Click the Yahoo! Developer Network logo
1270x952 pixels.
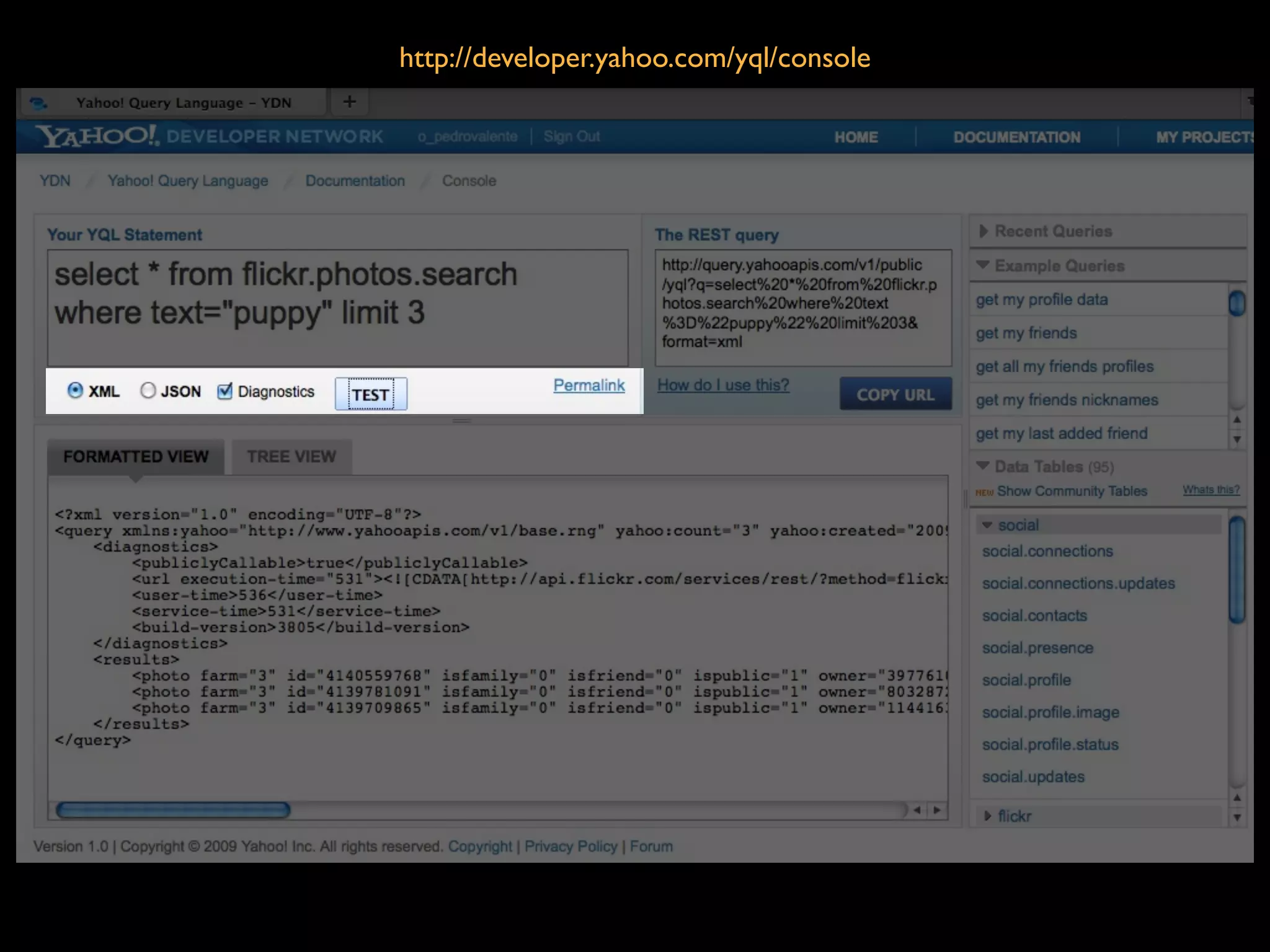[210, 136]
